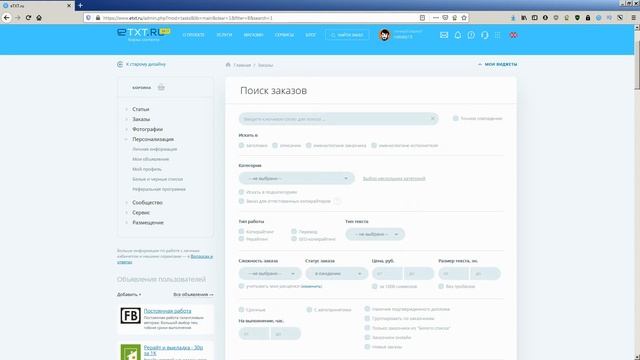This screenshot has width=640, height=360.
Task: Open the notifications bell icon
Action: click(x=458, y=35)
